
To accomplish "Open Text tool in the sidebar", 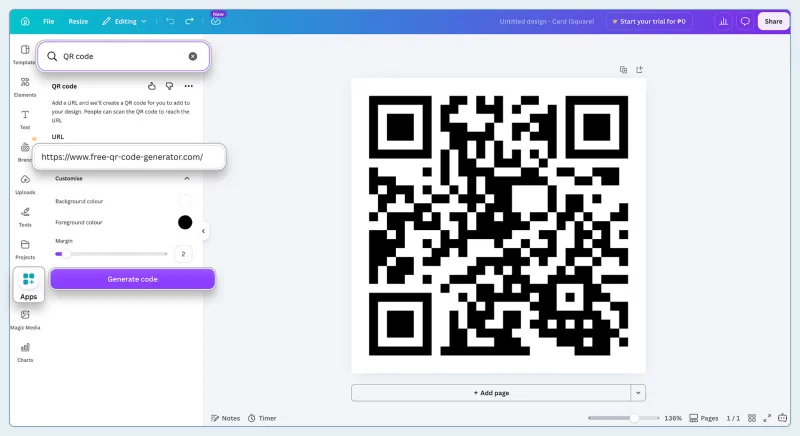I will [24, 119].
